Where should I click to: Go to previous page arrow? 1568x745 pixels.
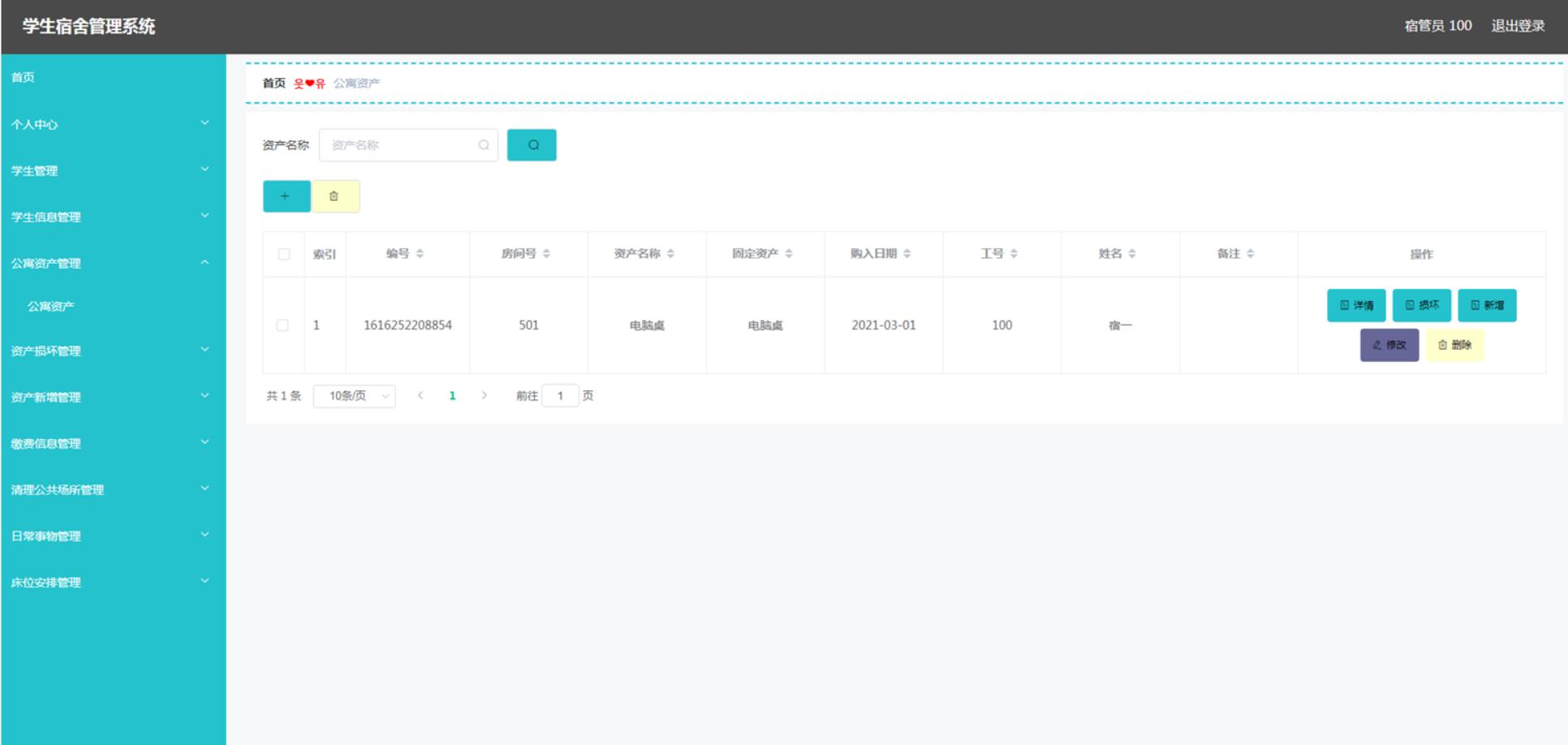(420, 396)
